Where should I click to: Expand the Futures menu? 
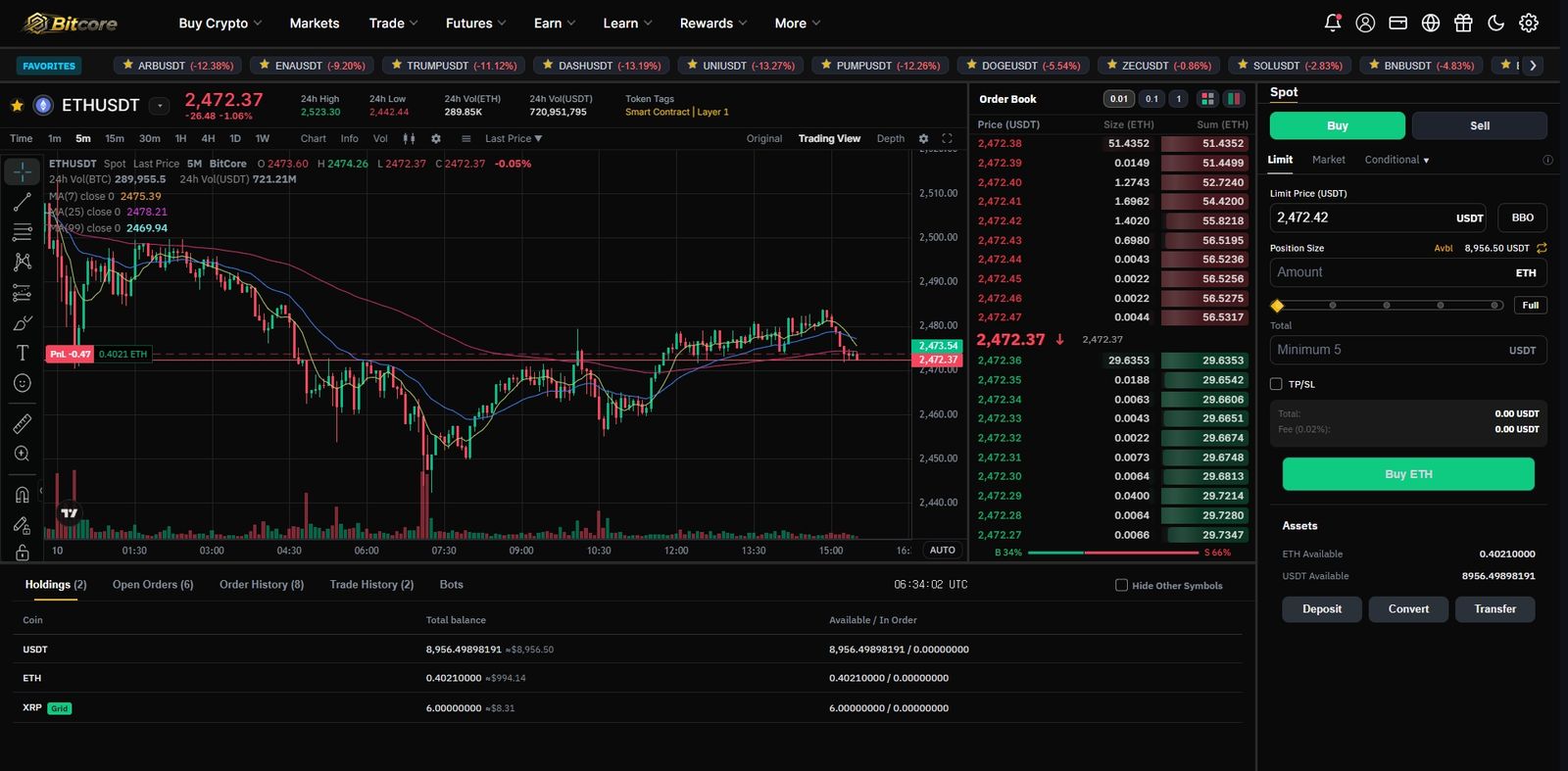[475, 23]
